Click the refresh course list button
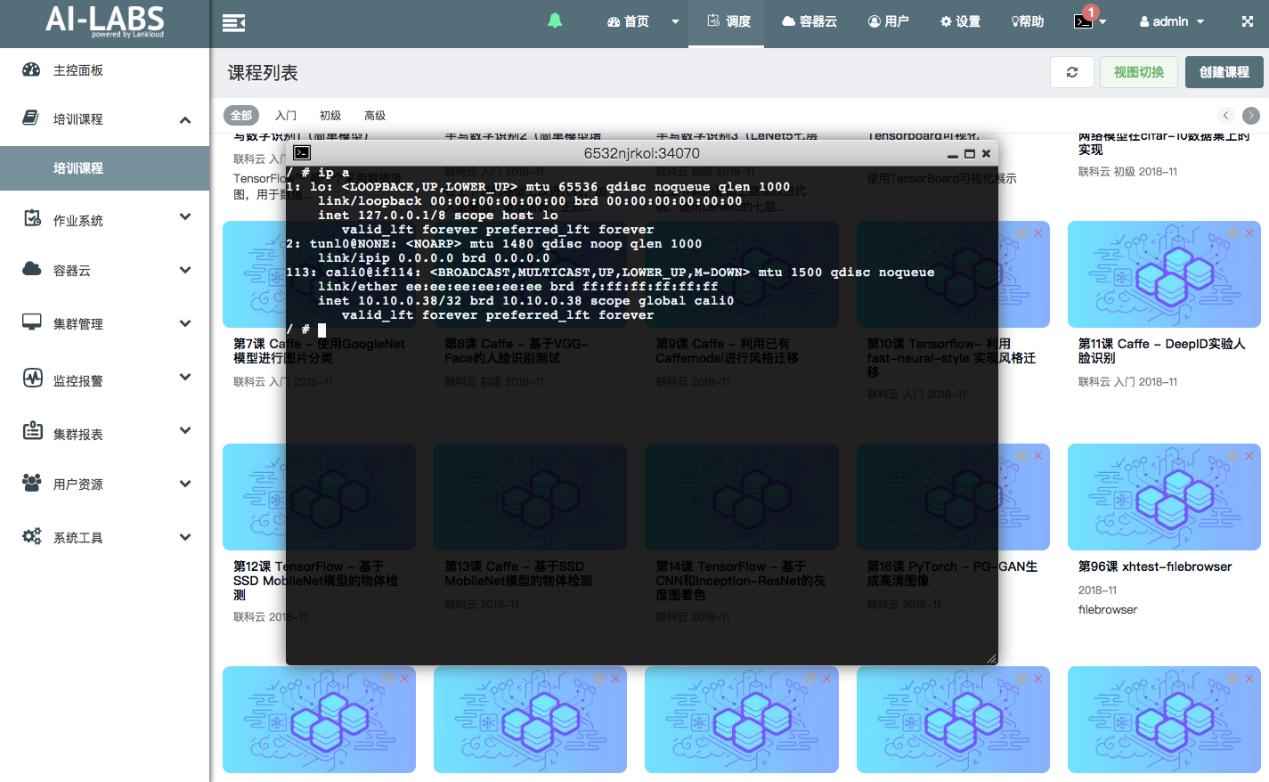The height and width of the screenshot is (782, 1269). point(1071,72)
